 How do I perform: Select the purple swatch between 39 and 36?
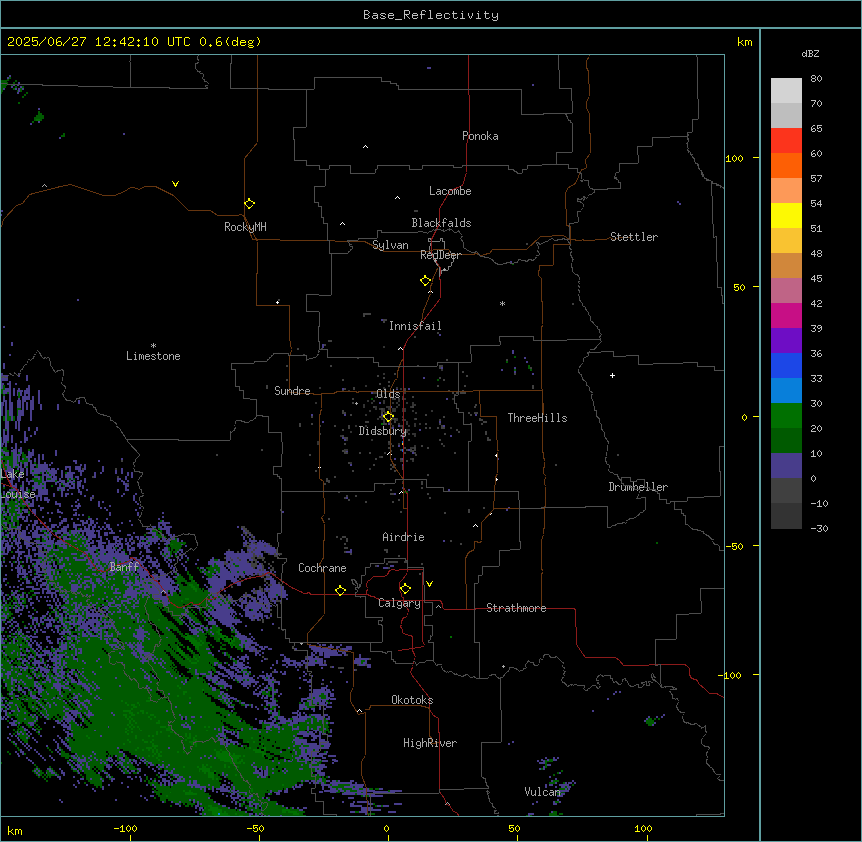pos(786,341)
